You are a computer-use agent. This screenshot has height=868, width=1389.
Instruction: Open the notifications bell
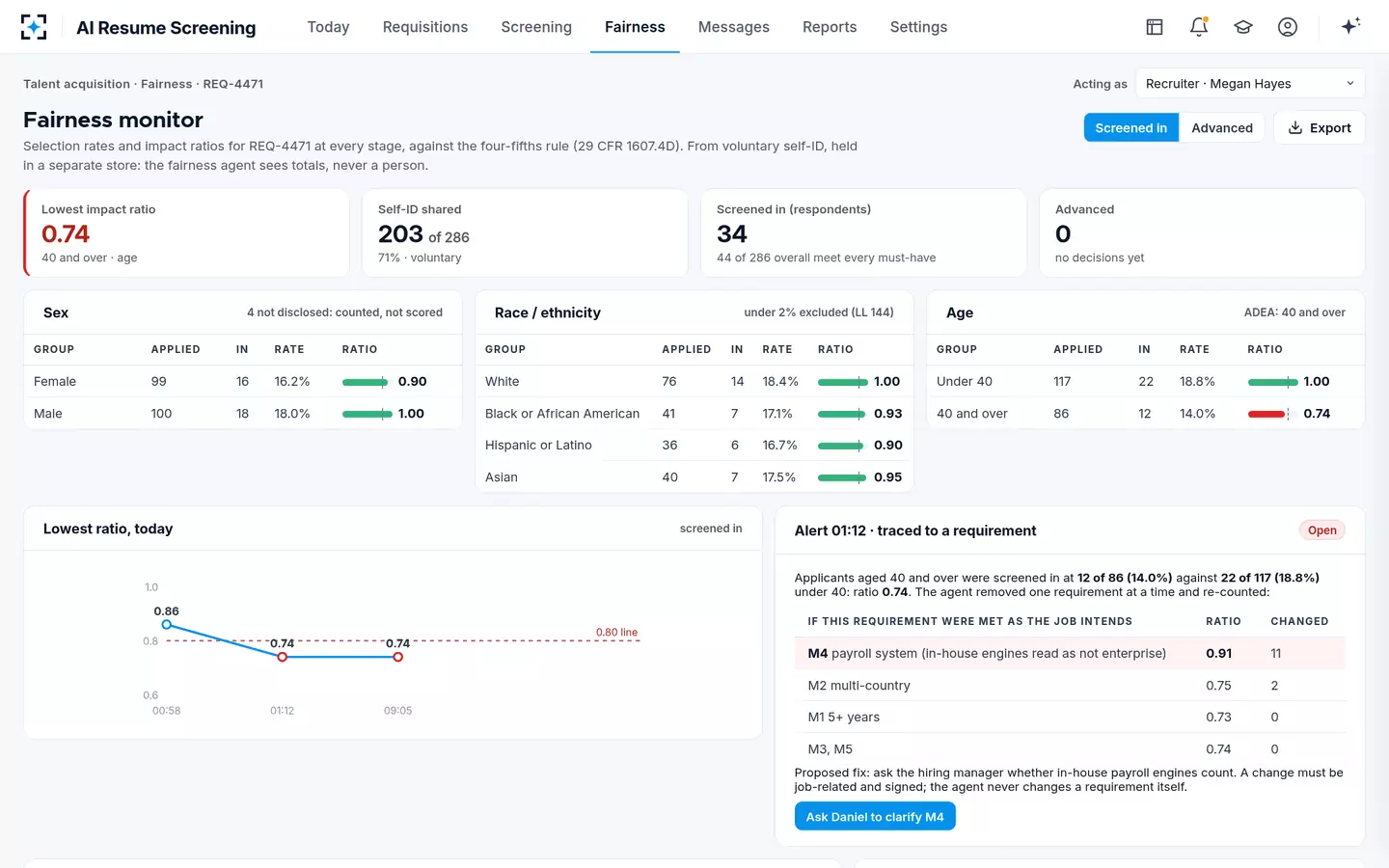pos(1199,27)
